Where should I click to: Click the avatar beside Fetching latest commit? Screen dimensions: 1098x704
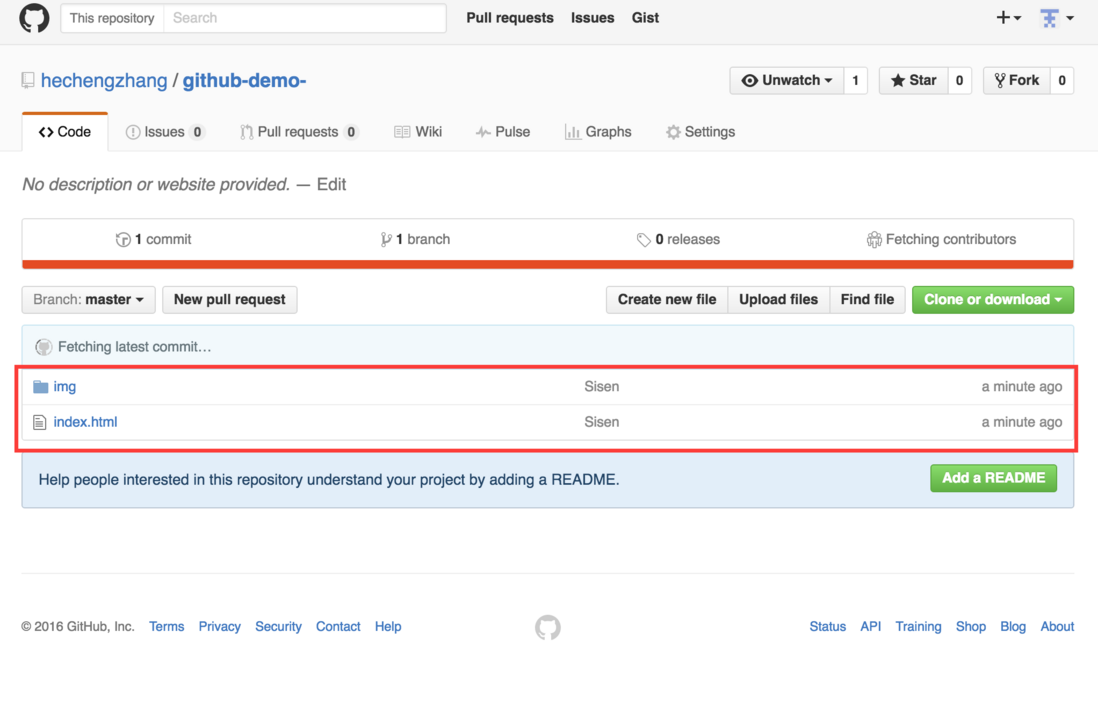pos(44,347)
